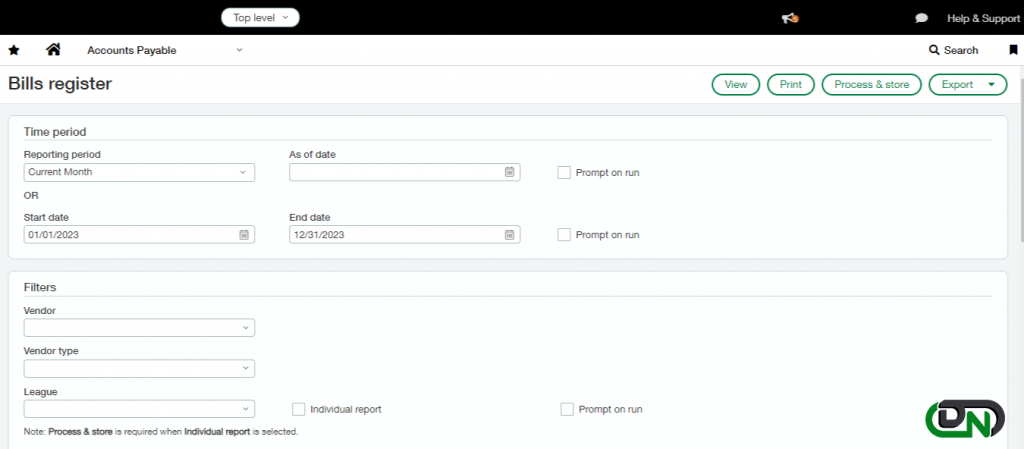Click the bookmark icon near Search
Screen dimensions: 1024x449
[x=1013, y=50]
